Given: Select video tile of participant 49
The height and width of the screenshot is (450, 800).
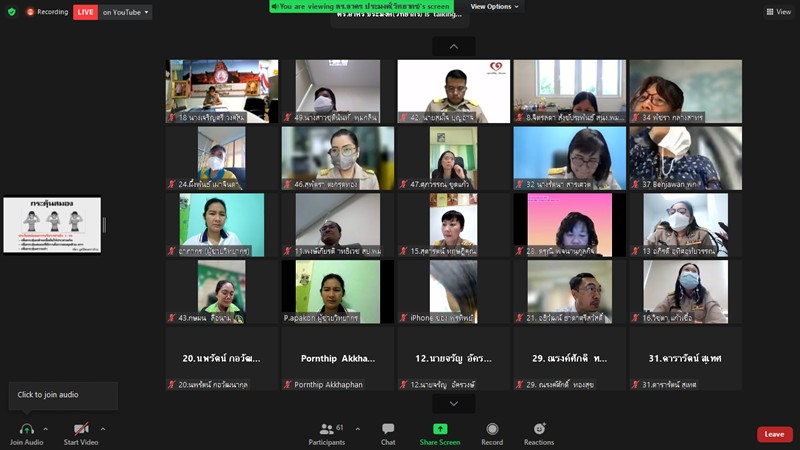Looking at the screenshot, I should pyautogui.click(x=338, y=91).
